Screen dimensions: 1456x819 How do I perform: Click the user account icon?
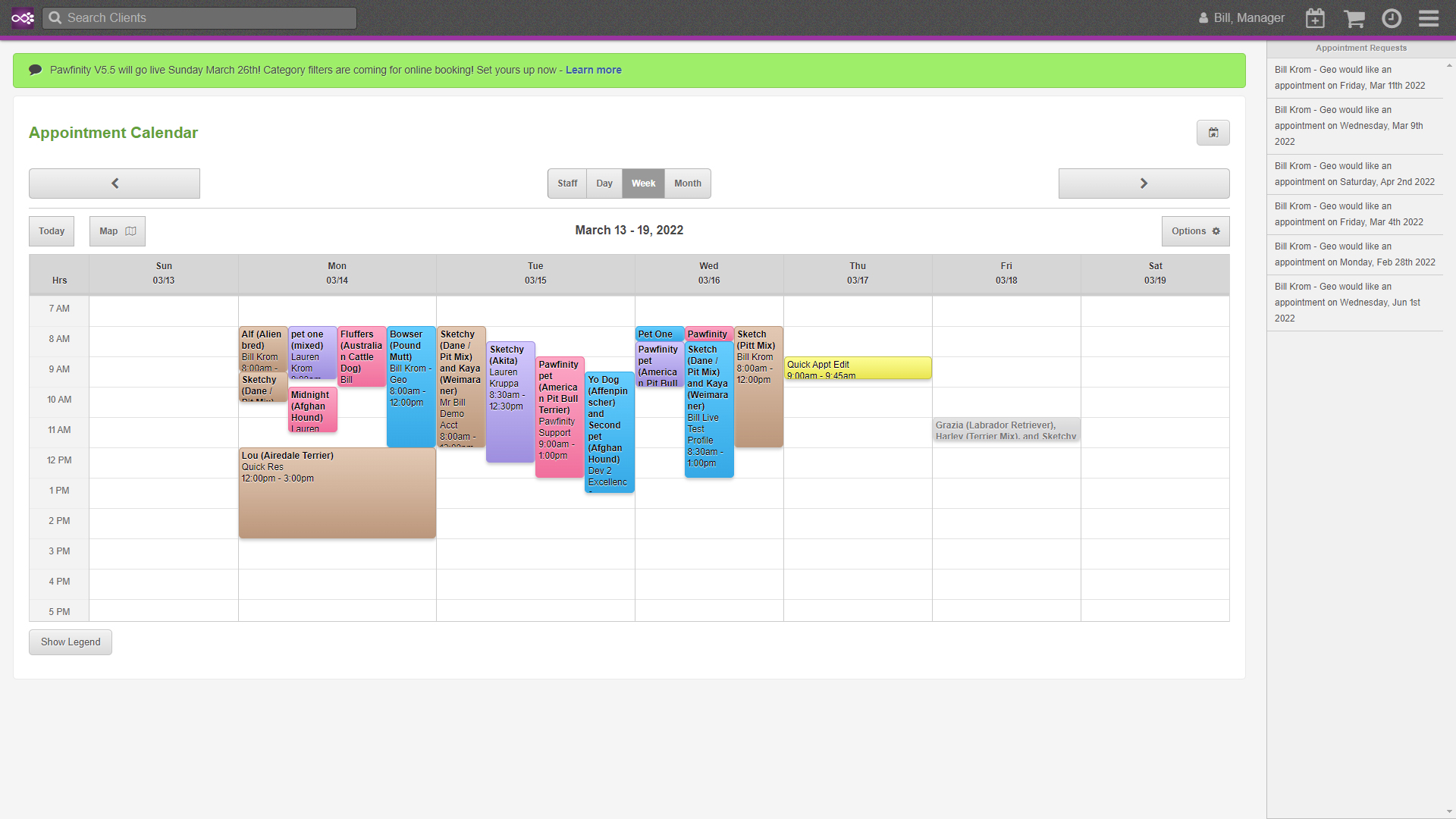pos(1201,17)
